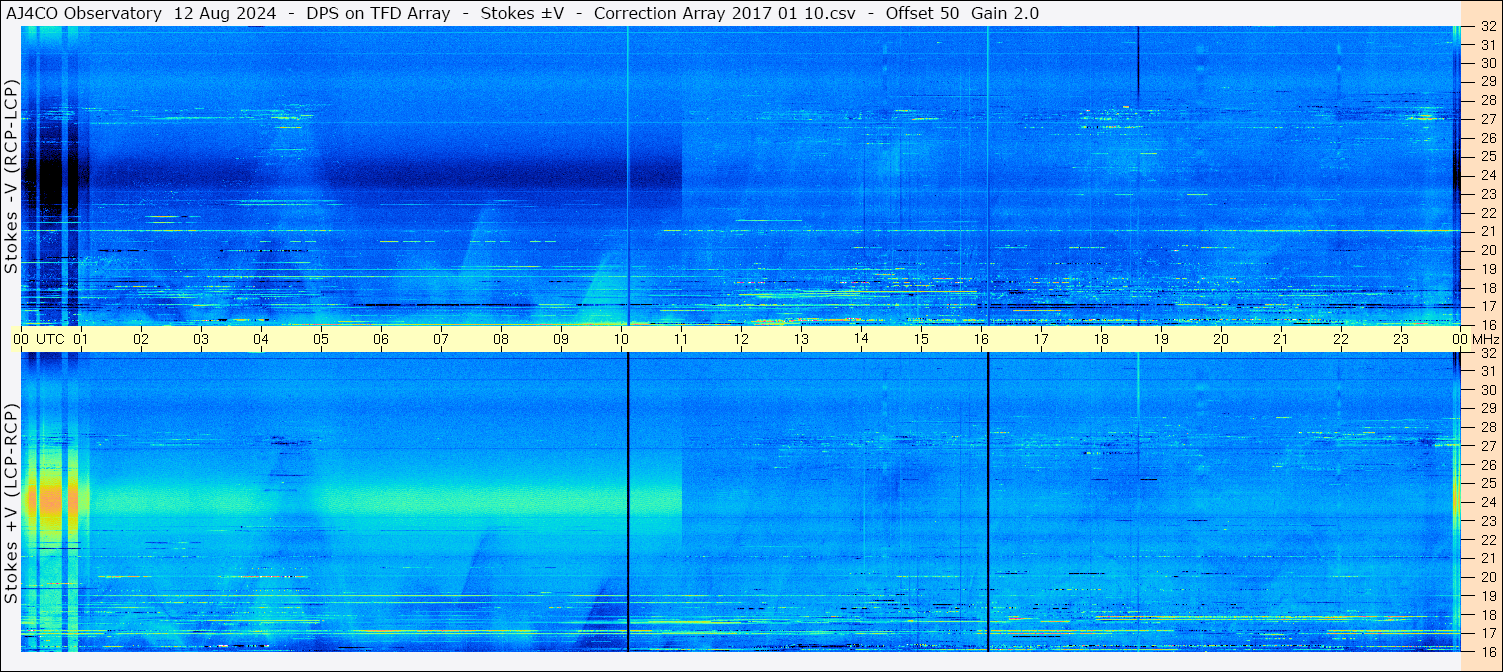Click 32 MHz label on Stokes +V panel

click(x=1487, y=353)
